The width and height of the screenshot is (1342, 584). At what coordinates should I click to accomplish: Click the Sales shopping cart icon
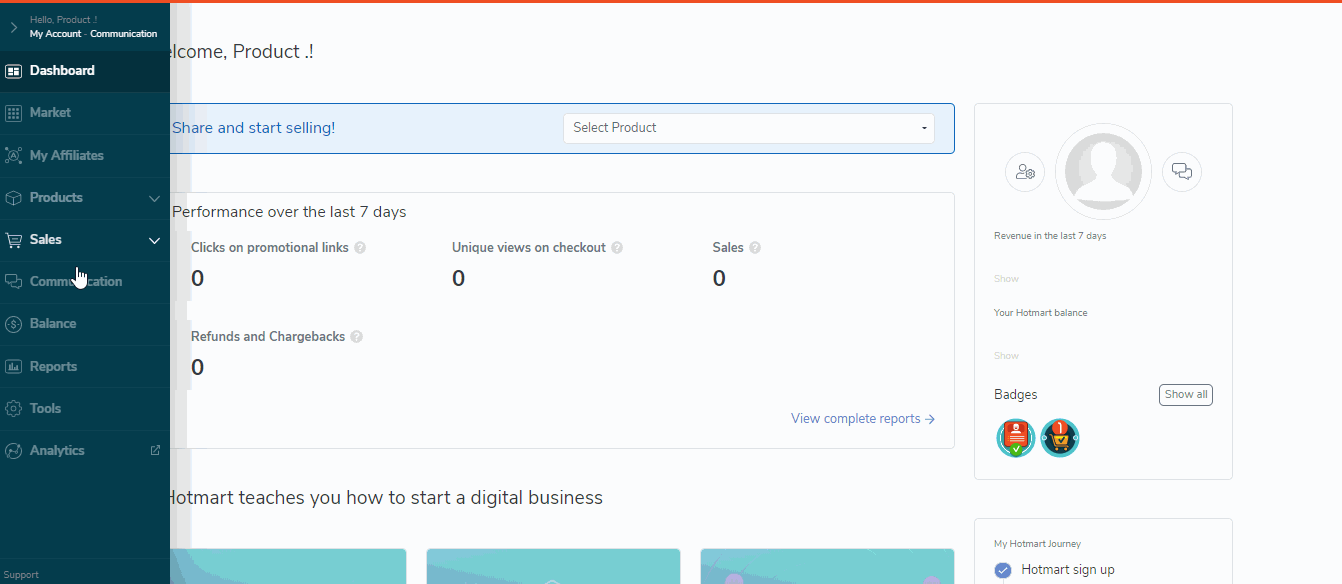click(13, 240)
